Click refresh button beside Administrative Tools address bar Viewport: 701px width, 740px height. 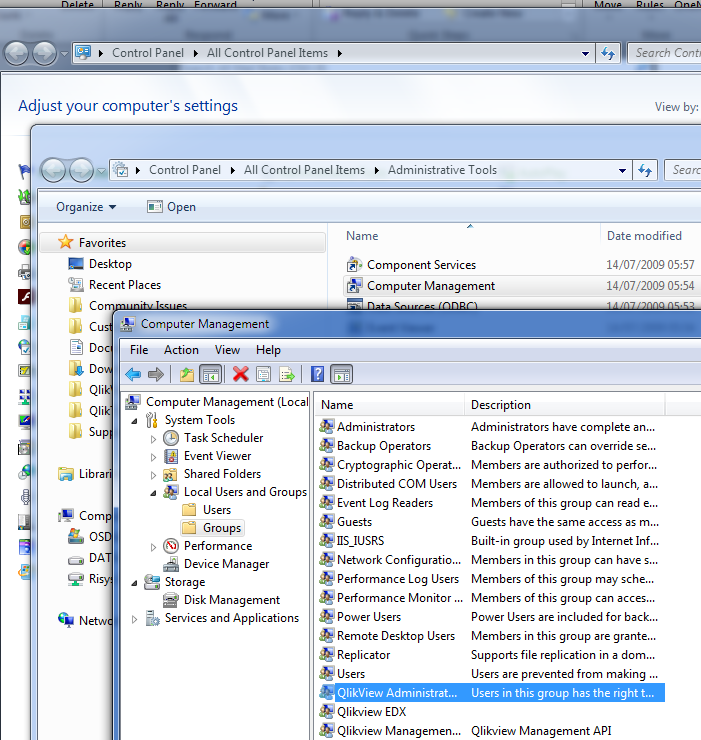pyautogui.click(x=645, y=171)
